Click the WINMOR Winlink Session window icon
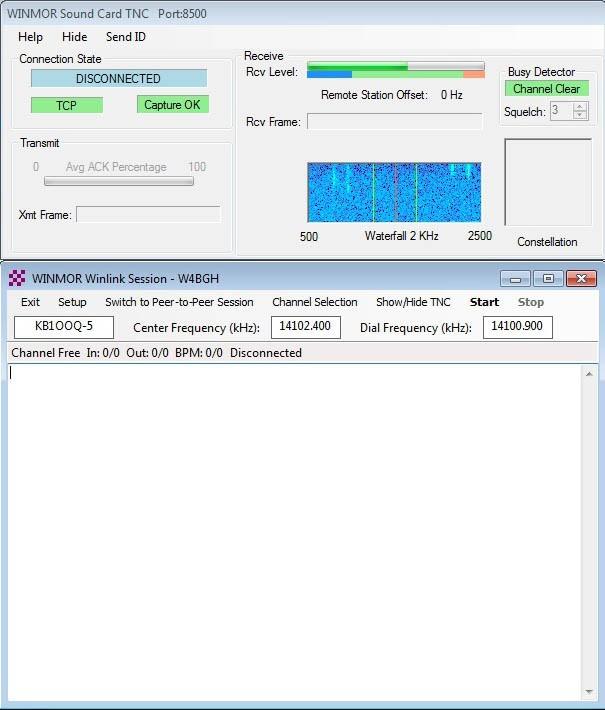The height and width of the screenshot is (710, 605). [17, 278]
